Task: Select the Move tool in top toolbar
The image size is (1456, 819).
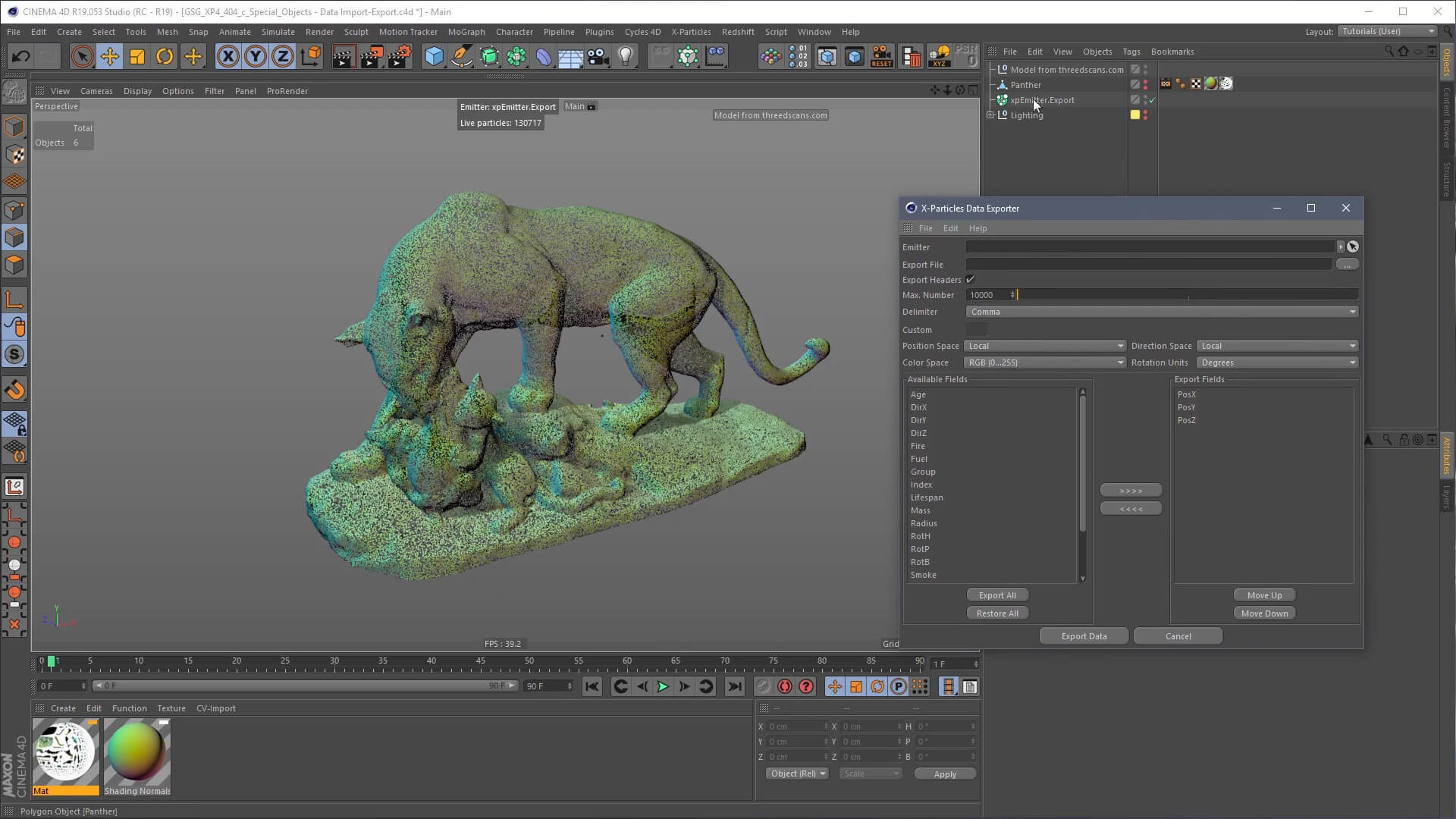Action: 109,57
